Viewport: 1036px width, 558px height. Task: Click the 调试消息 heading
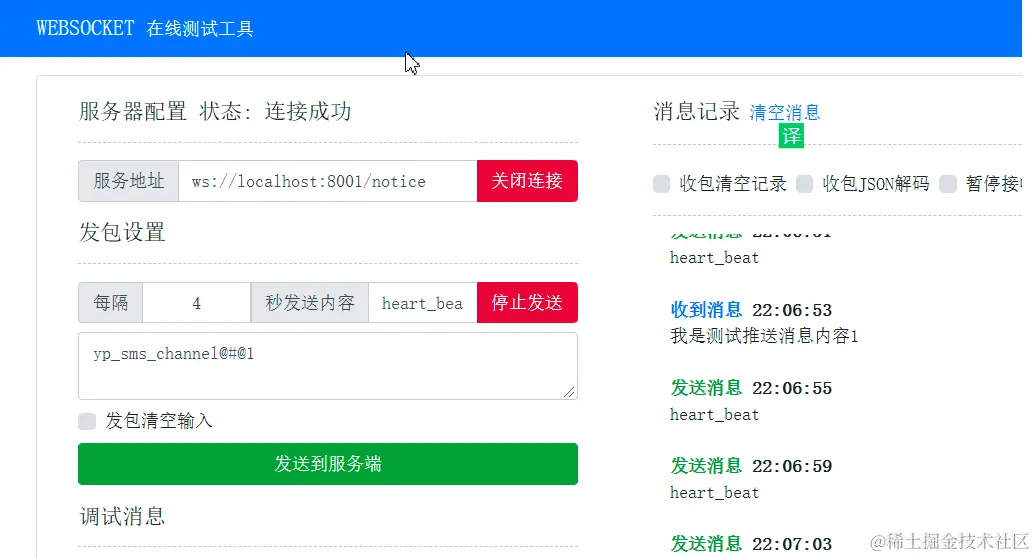coord(122,516)
